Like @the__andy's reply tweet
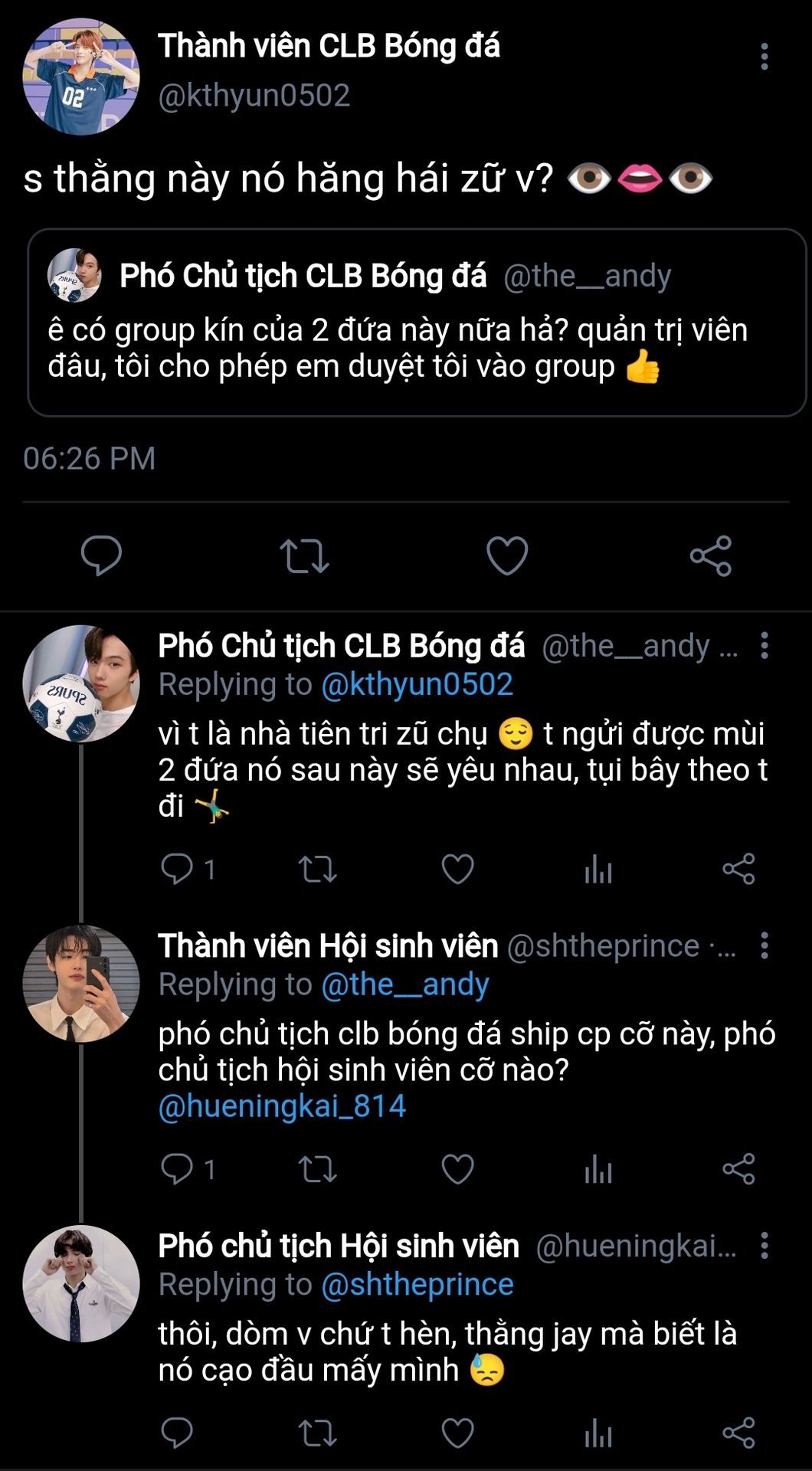The height and width of the screenshot is (1471, 812). pyautogui.click(x=457, y=870)
